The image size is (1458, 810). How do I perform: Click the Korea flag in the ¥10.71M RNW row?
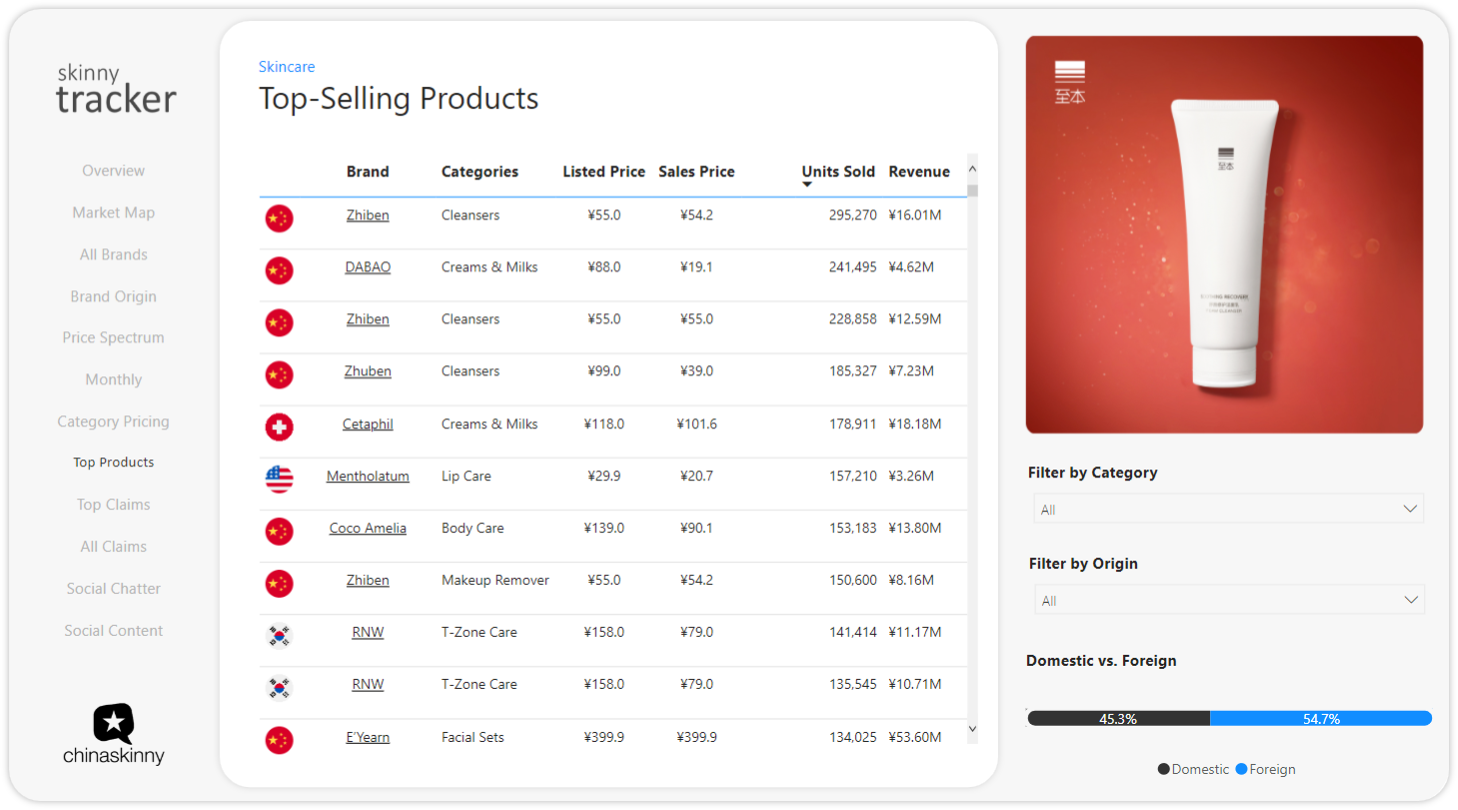[279, 687]
